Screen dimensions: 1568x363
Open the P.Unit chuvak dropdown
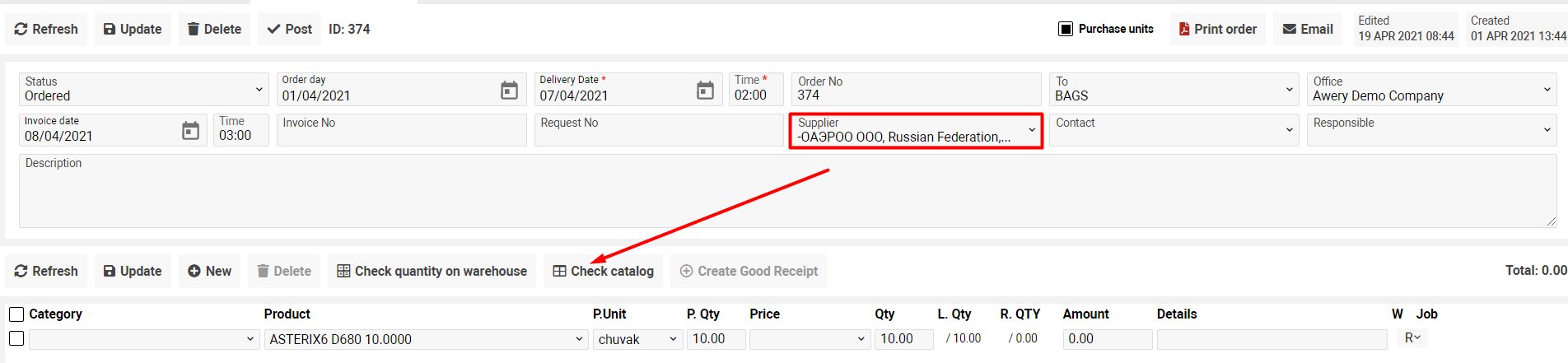point(672,339)
